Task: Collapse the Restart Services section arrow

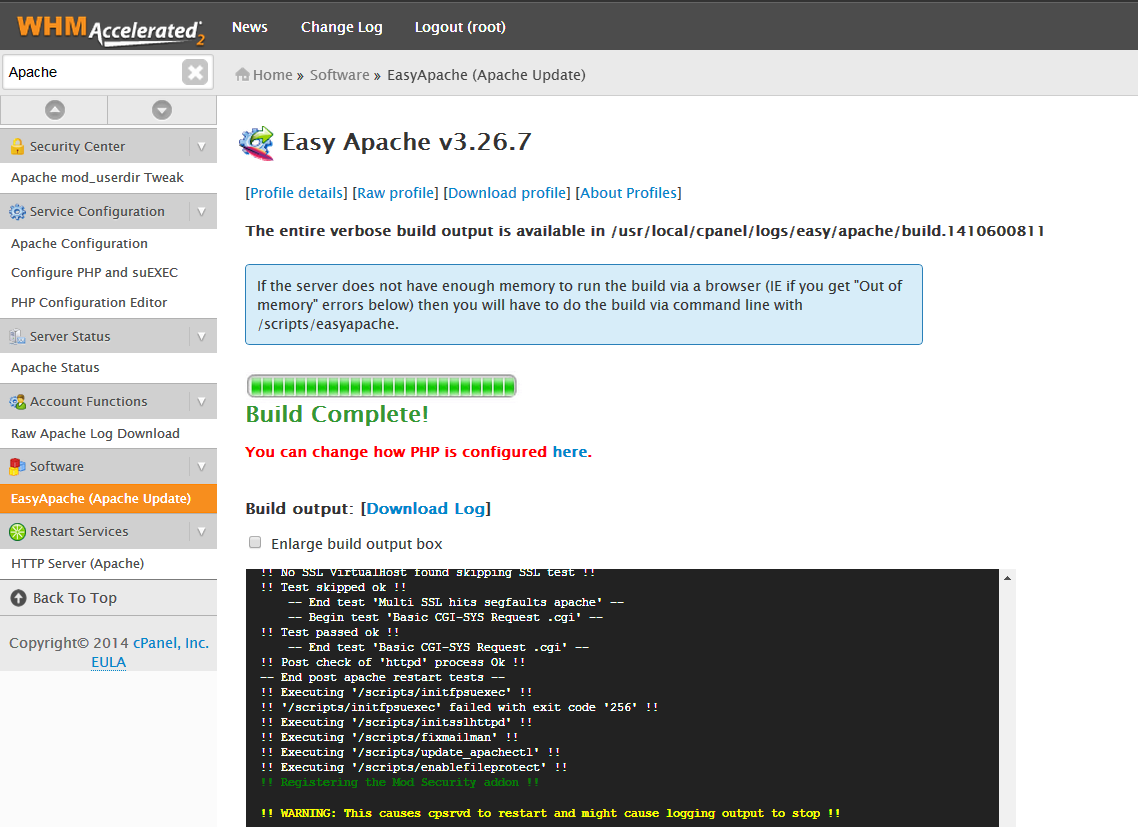Action: 202,531
